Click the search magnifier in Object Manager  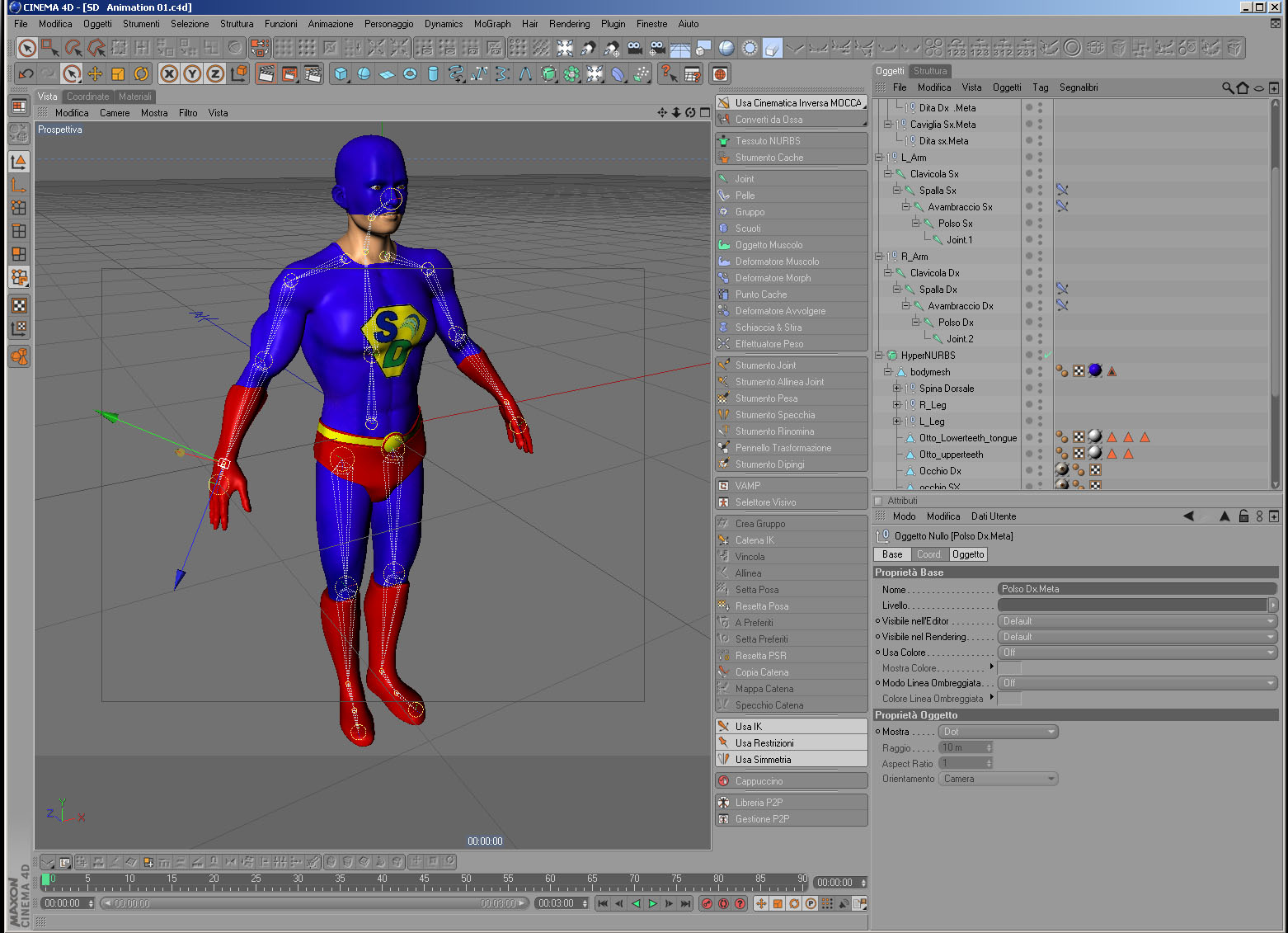(x=1228, y=87)
